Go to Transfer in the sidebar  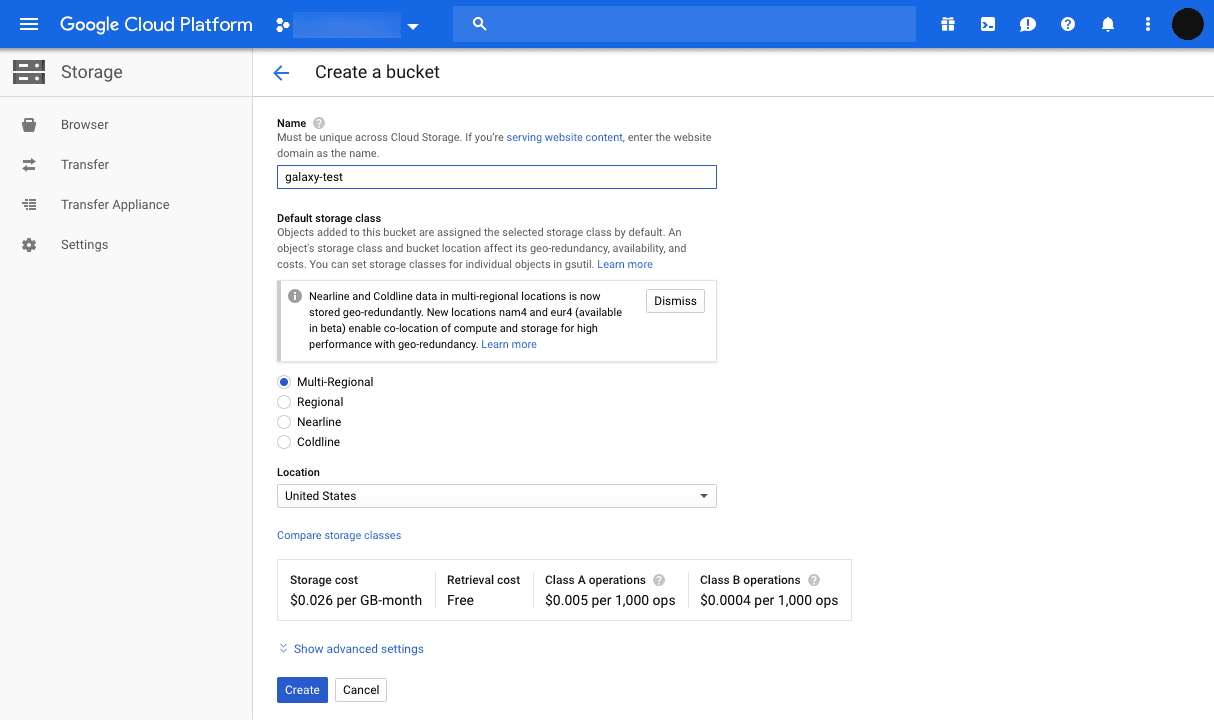coord(85,164)
